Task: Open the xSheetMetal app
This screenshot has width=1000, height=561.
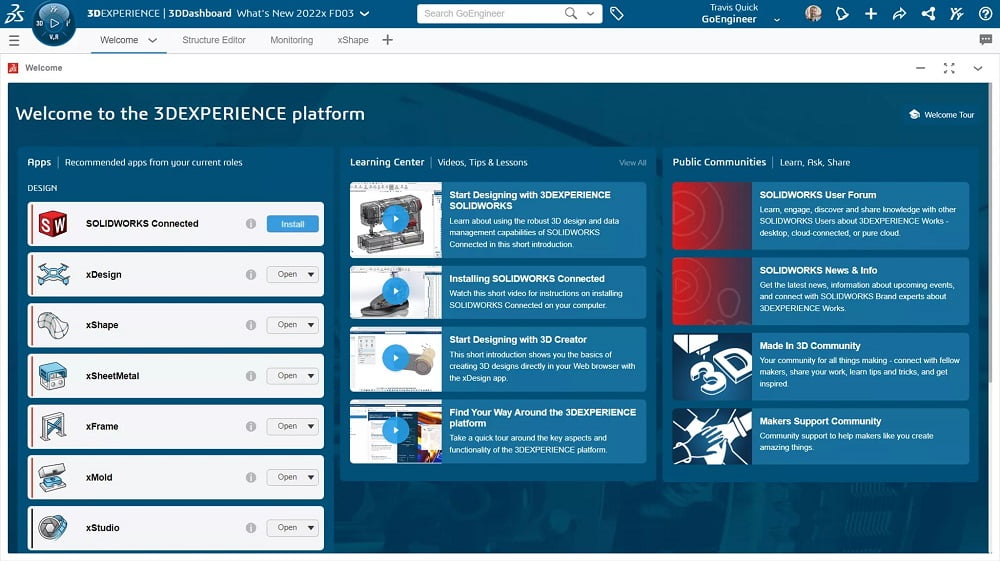Action: pos(286,376)
